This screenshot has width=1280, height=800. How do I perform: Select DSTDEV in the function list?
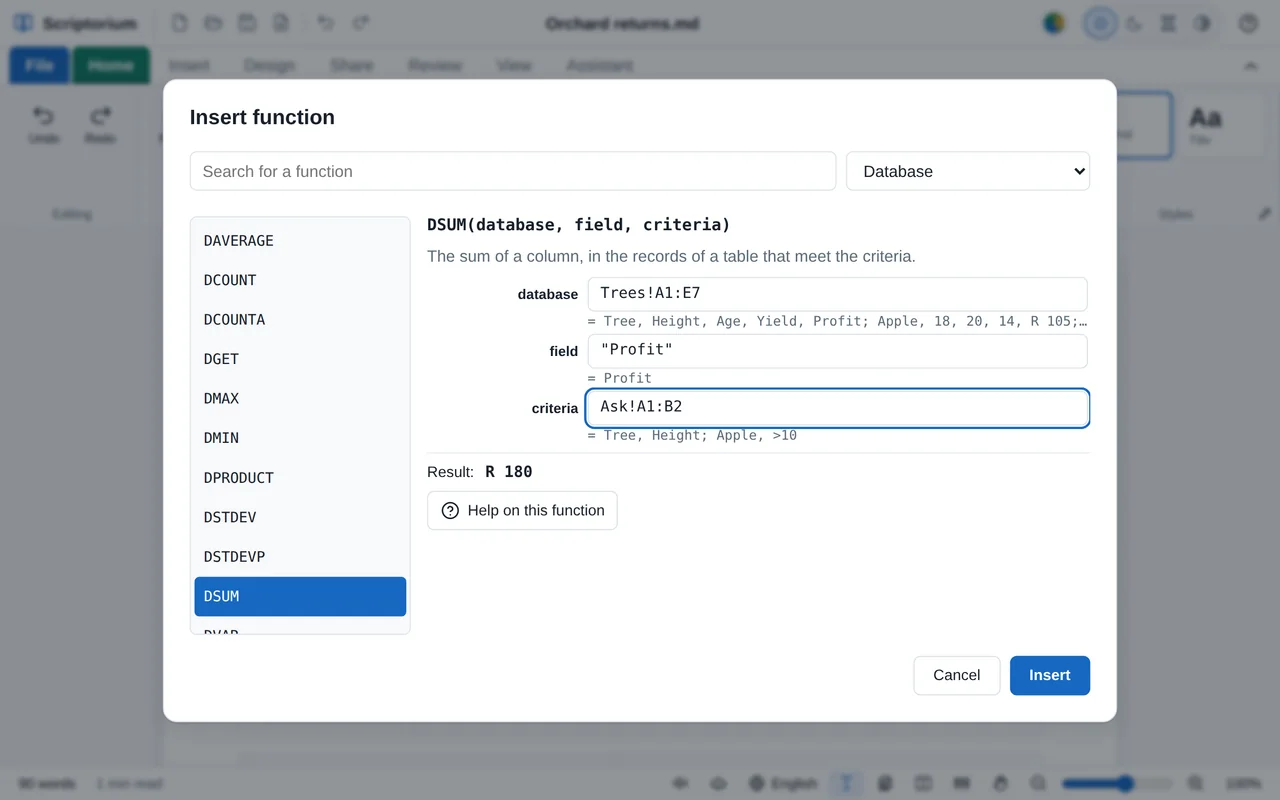(x=300, y=517)
